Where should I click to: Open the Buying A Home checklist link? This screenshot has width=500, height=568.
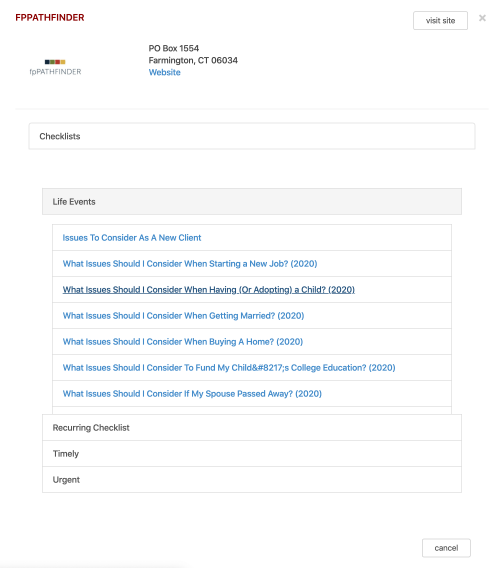click(x=183, y=342)
